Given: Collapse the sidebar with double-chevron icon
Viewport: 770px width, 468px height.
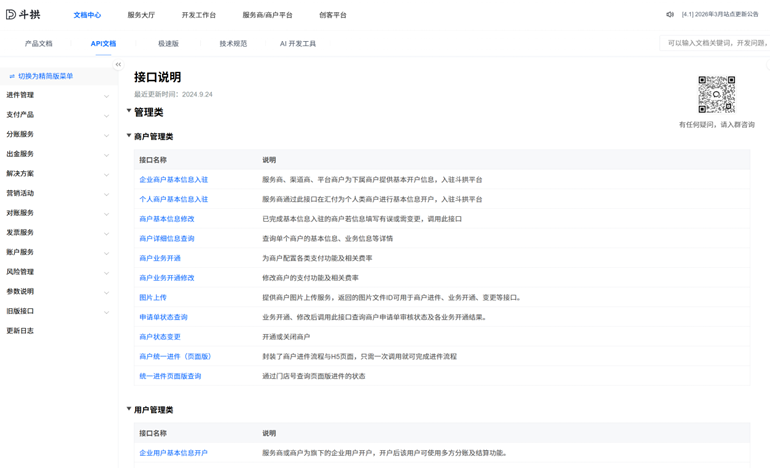Looking at the screenshot, I should click(x=118, y=64).
